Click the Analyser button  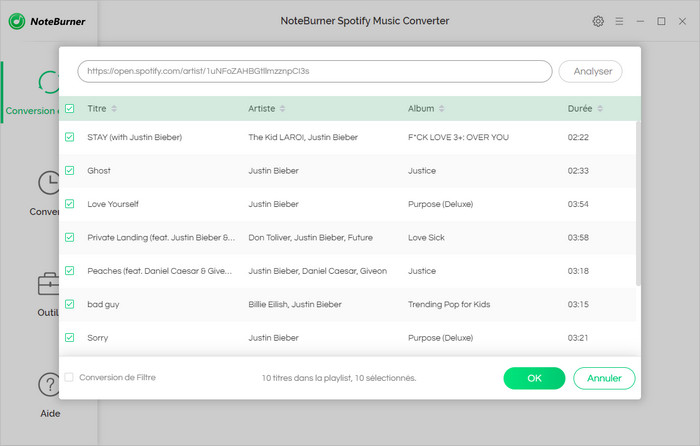pos(590,71)
